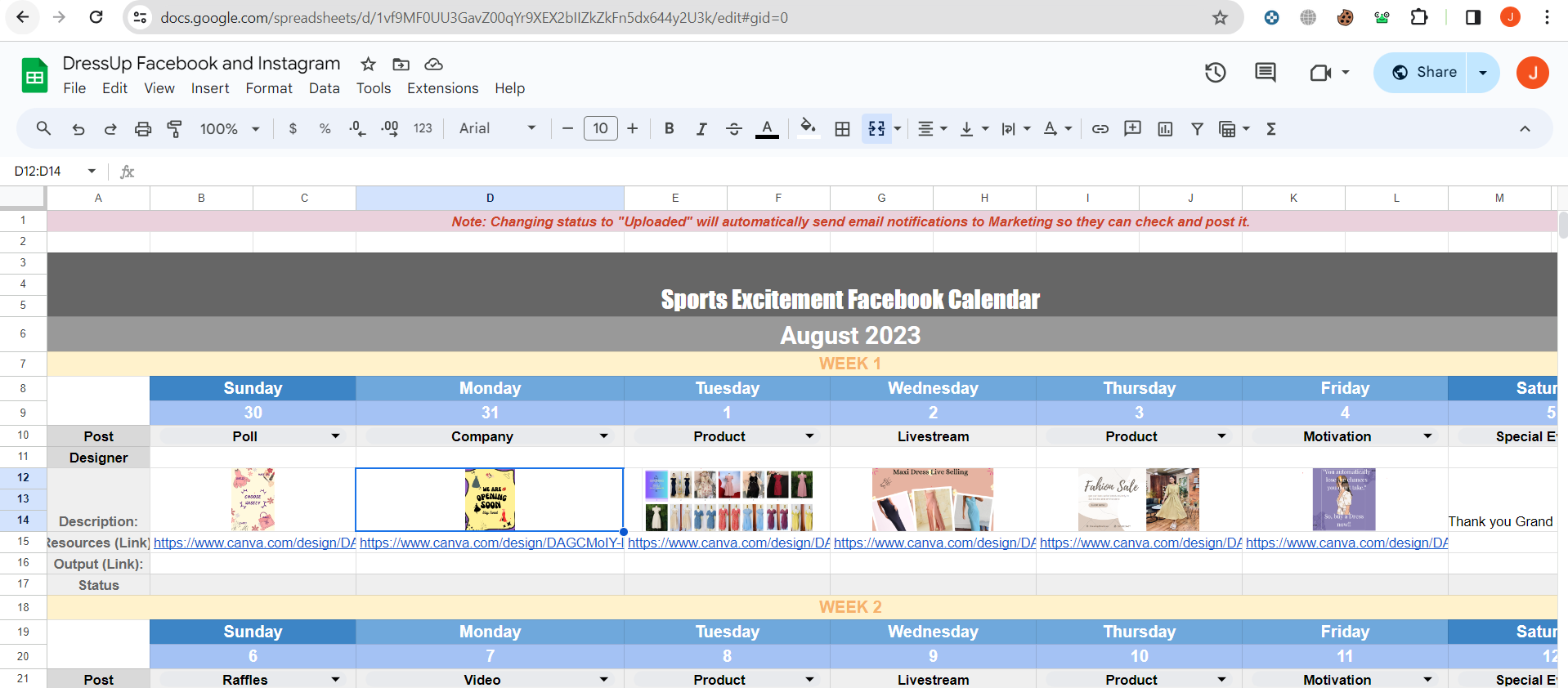Open version history clock icon
1568x688 pixels.
pyautogui.click(x=1215, y=73)
